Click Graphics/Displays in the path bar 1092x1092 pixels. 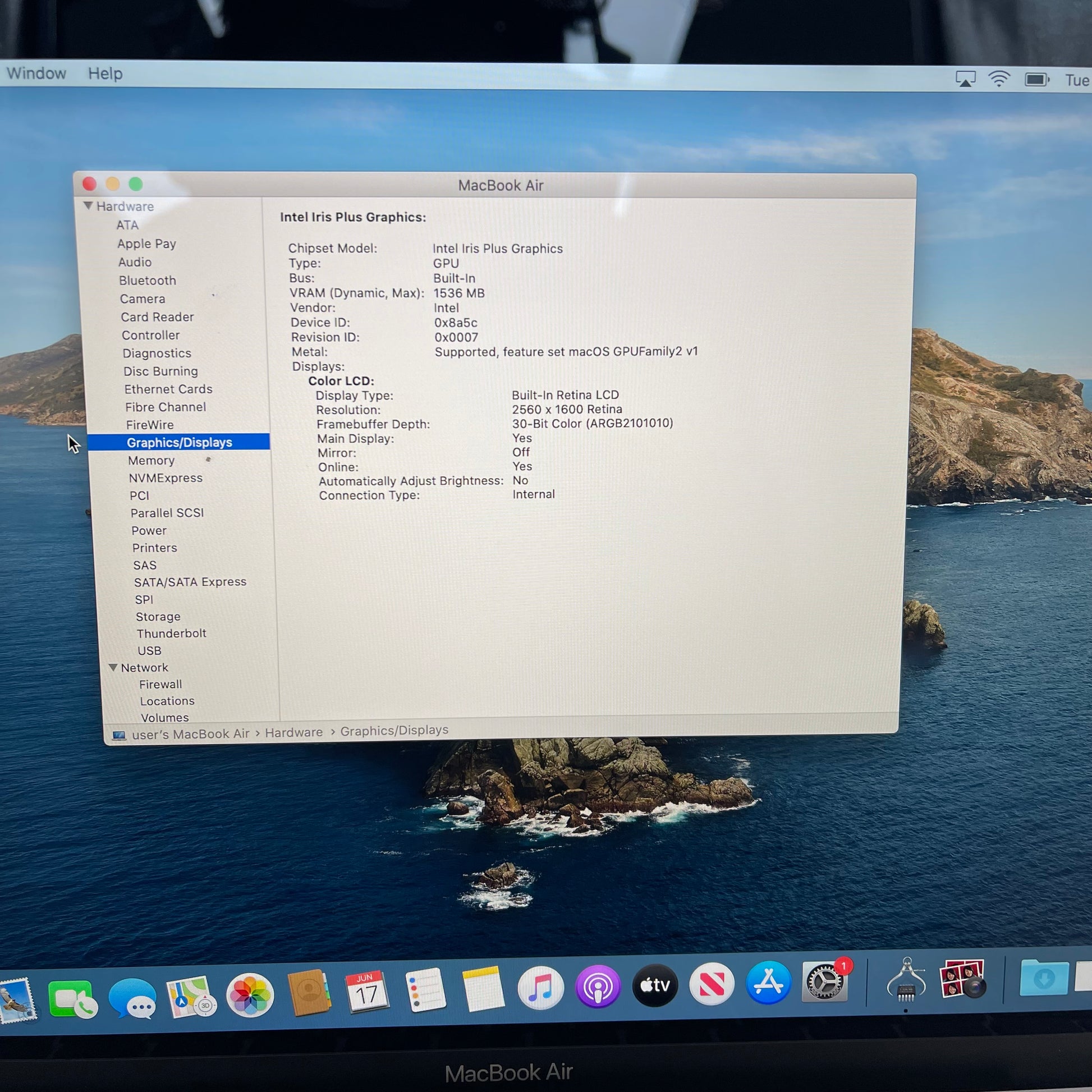[x=394, y=730]
